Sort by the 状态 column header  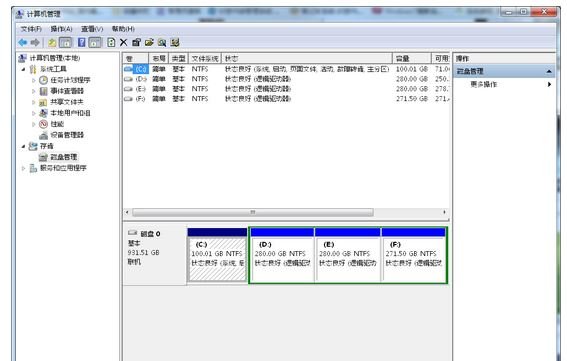307,59
